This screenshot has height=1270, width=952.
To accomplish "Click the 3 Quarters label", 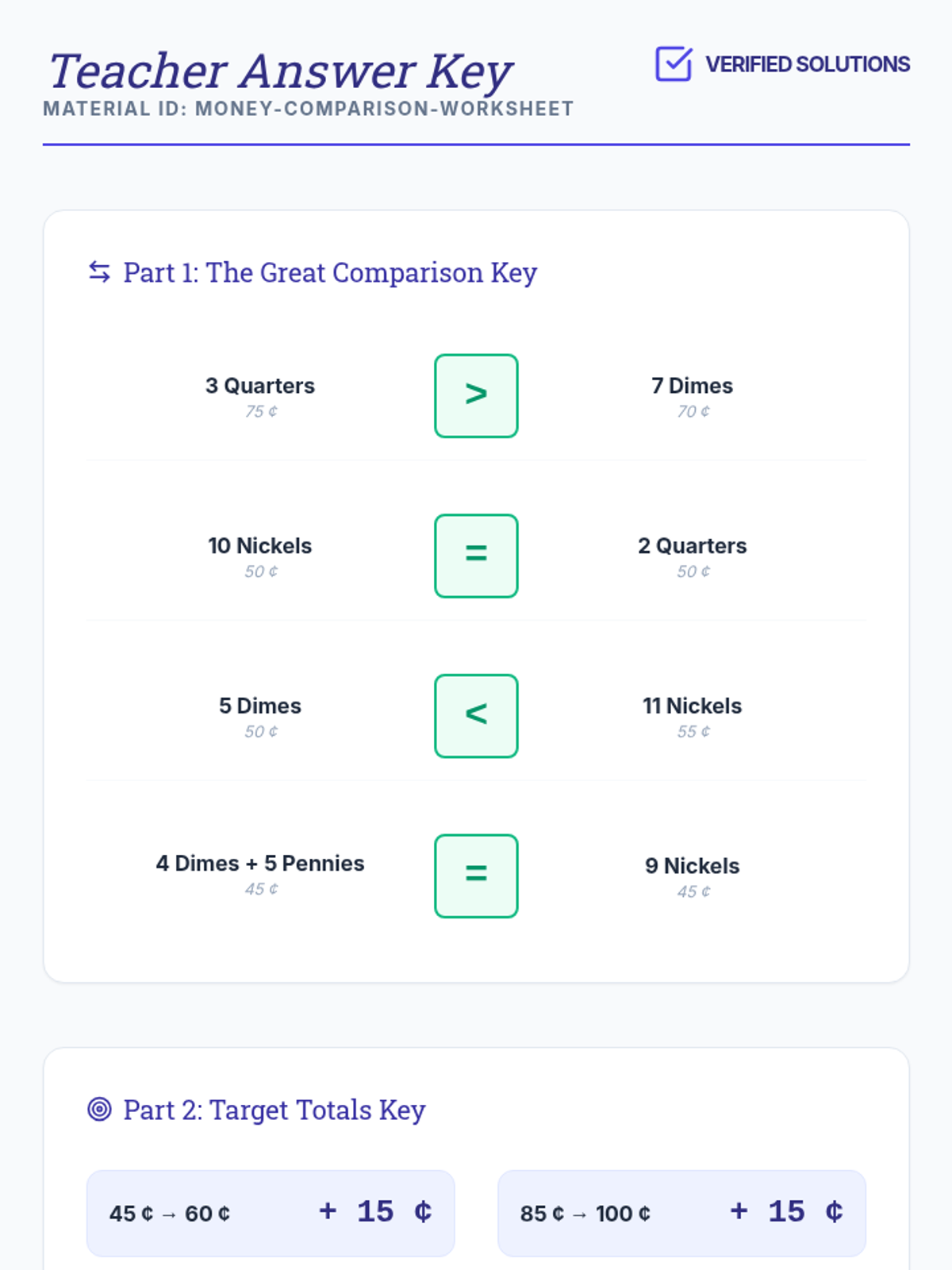I will (x=260, y=386).
